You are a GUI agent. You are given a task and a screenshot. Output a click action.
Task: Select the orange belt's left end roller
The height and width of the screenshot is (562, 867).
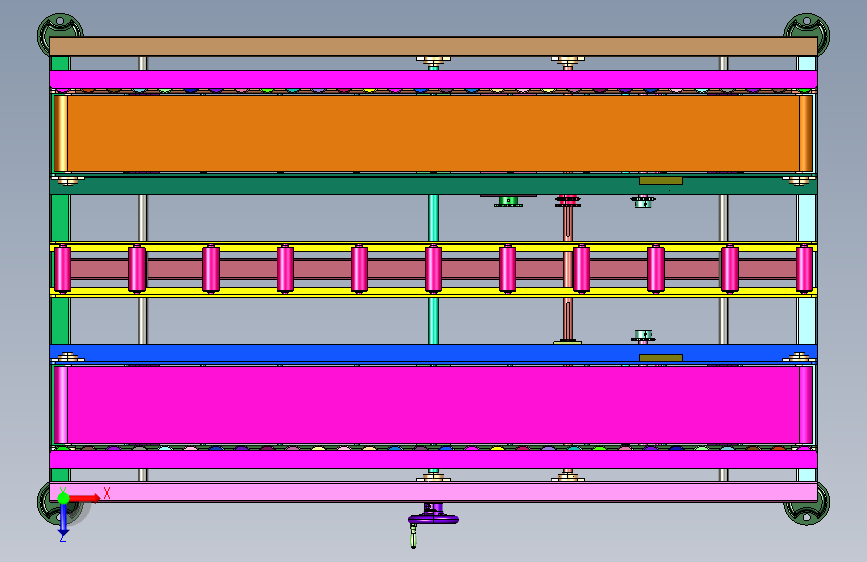point(60,133)
